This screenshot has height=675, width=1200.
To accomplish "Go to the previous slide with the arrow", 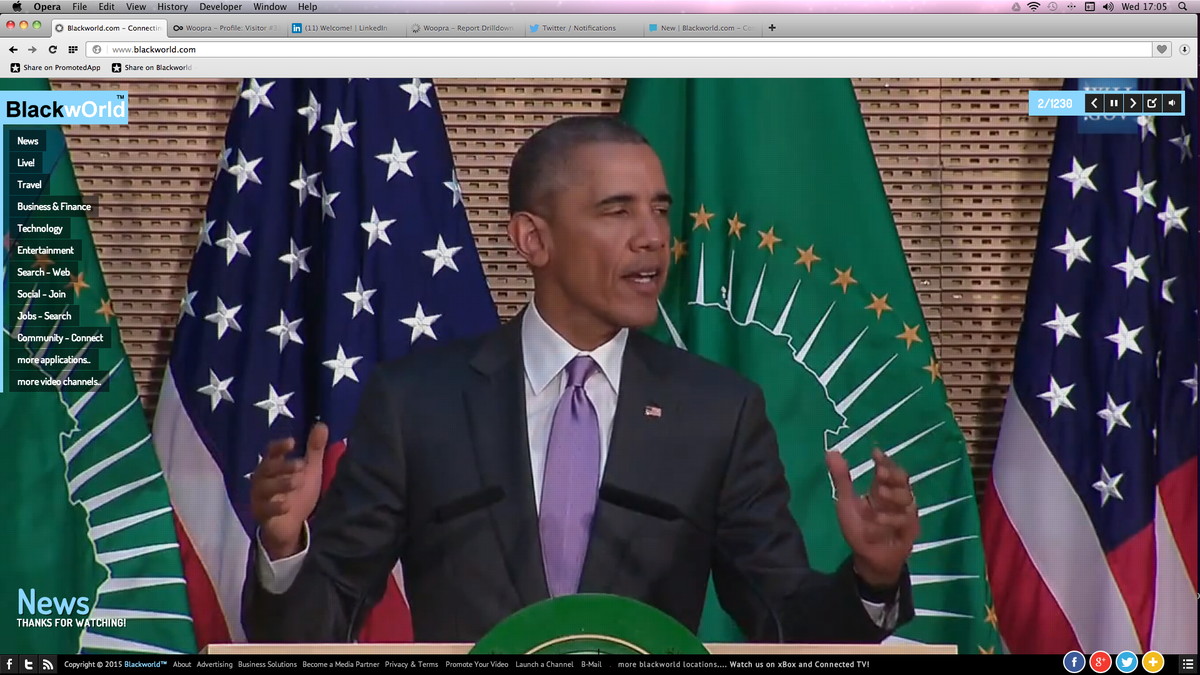I will pyautogui.click(x=1093, y=102).
